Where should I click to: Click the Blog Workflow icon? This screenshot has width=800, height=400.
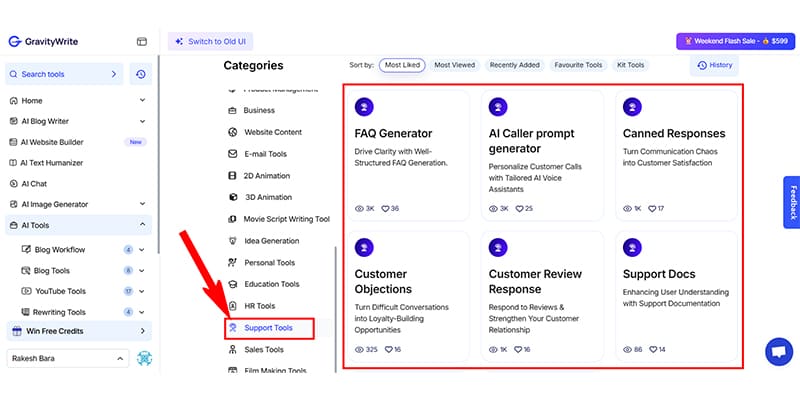click(26, 249)
